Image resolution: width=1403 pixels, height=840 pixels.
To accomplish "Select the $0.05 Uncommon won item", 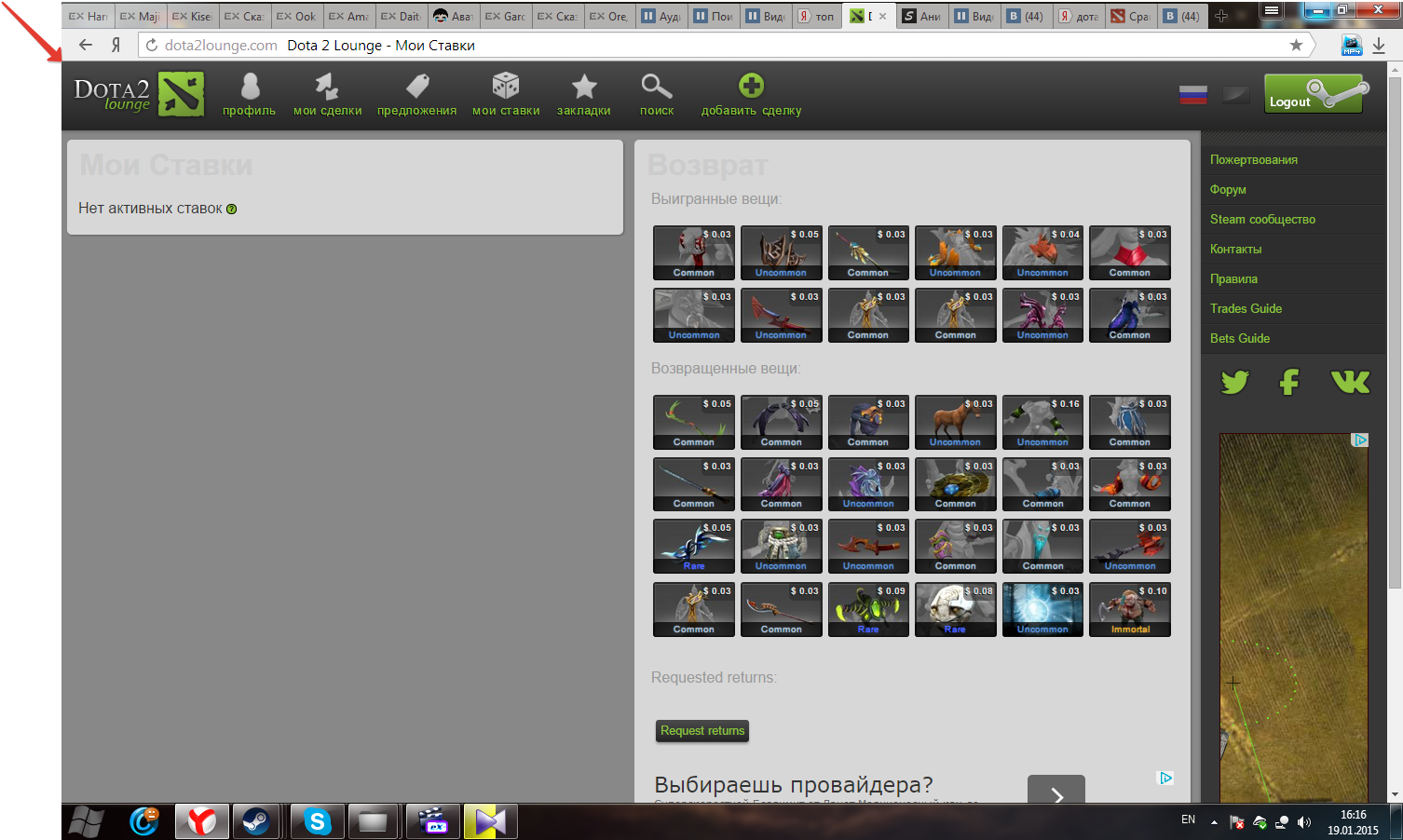I will 781,253.
